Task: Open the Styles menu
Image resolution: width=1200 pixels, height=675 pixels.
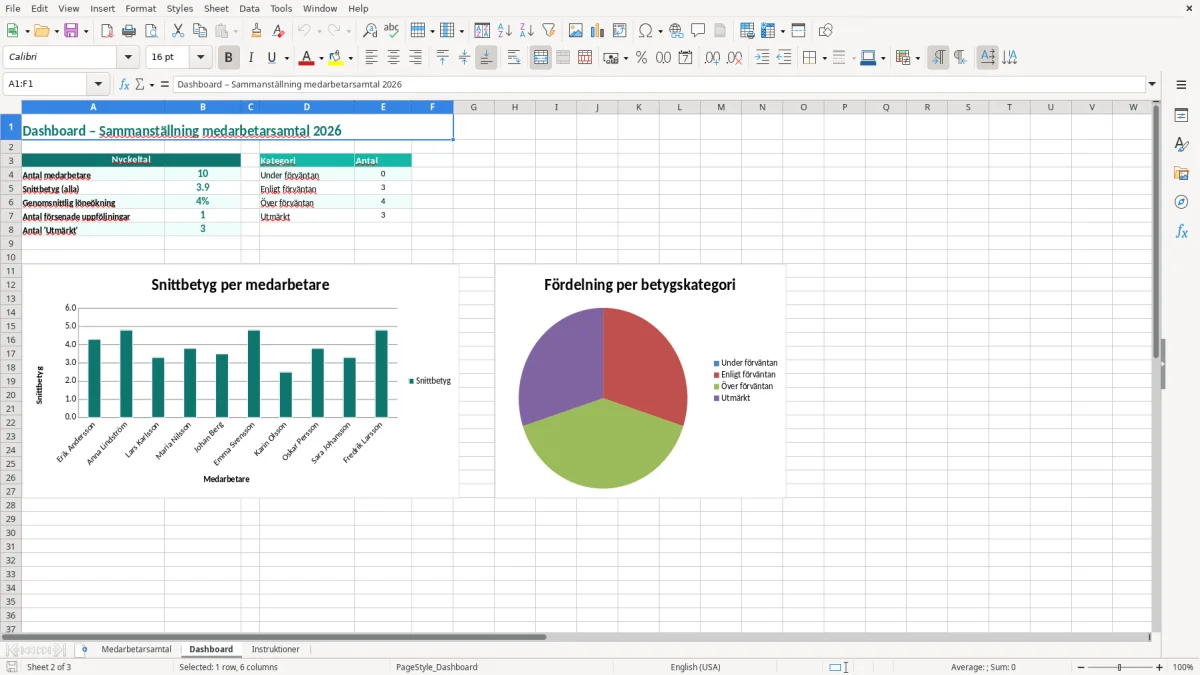Action: [x=180, y=8]
